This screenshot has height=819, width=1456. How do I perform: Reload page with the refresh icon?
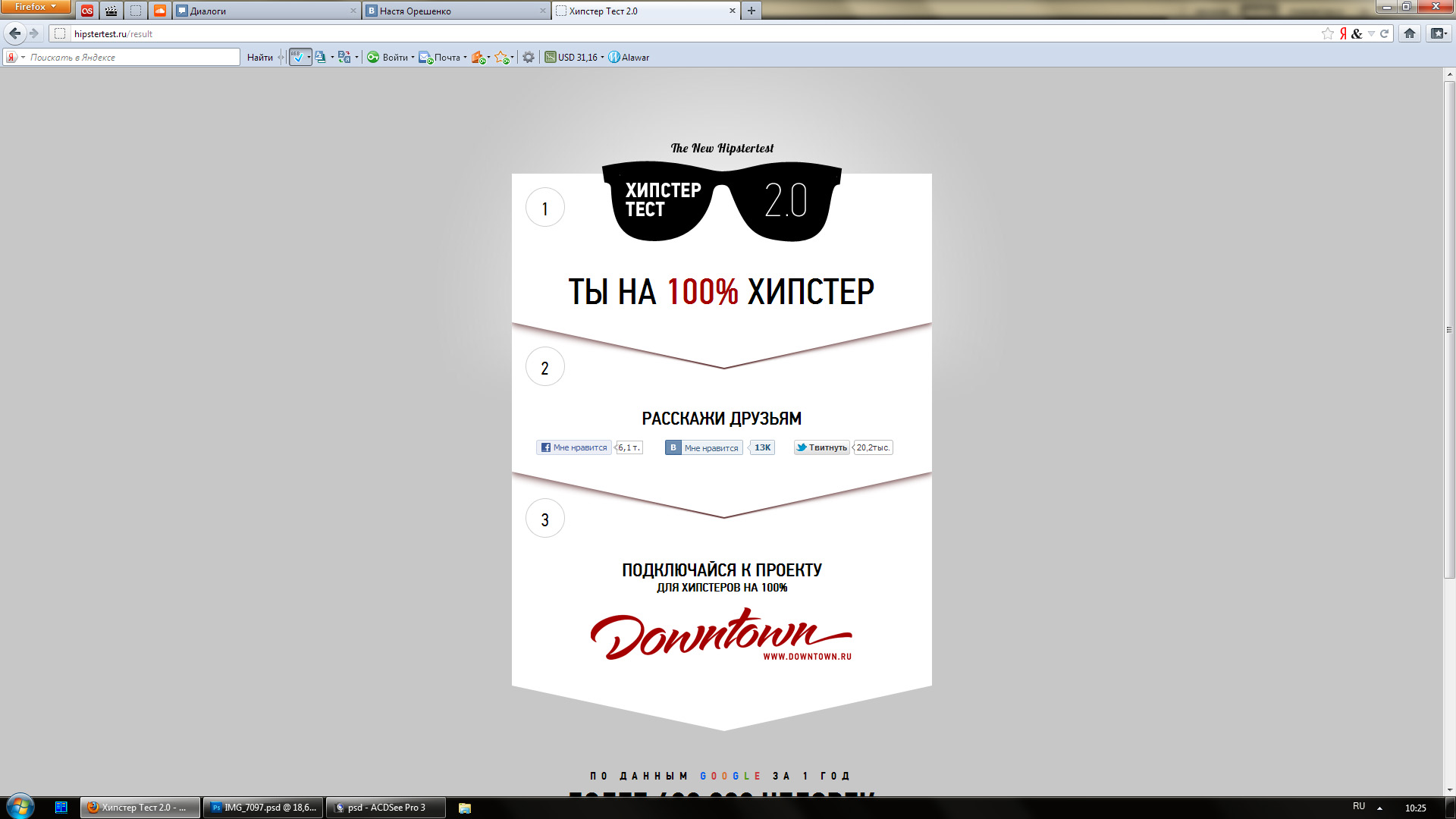(1384, 33)
